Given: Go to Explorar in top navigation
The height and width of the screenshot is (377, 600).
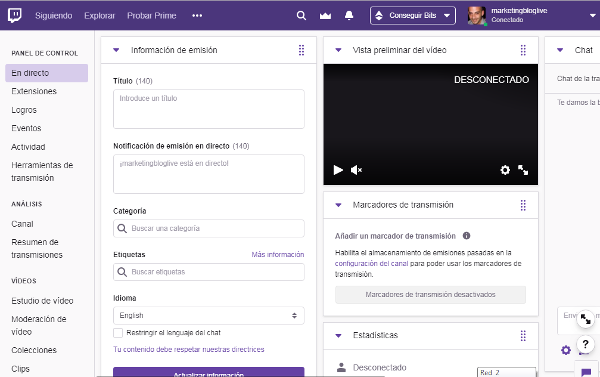Looking at the screenshot, I should pos(99,16).
